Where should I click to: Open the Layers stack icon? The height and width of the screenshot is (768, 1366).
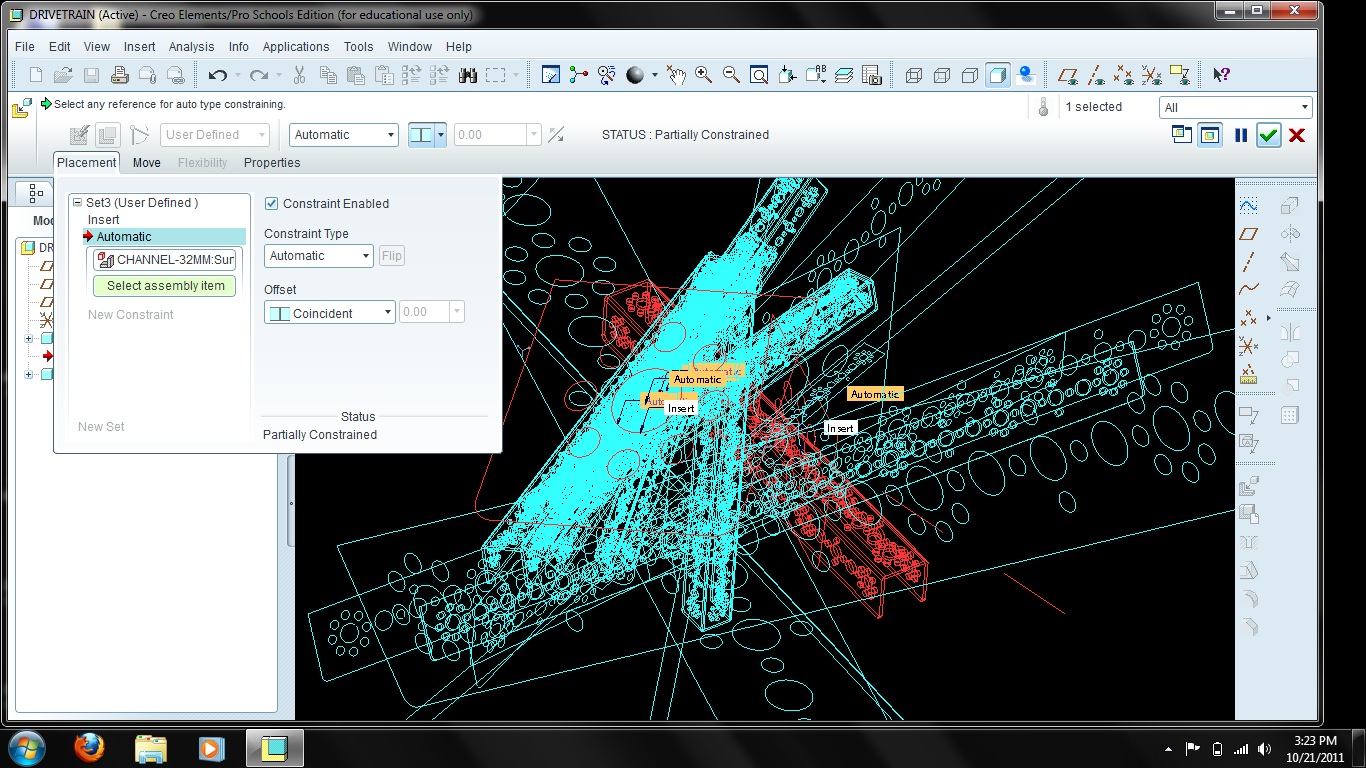tap(844, 75)
